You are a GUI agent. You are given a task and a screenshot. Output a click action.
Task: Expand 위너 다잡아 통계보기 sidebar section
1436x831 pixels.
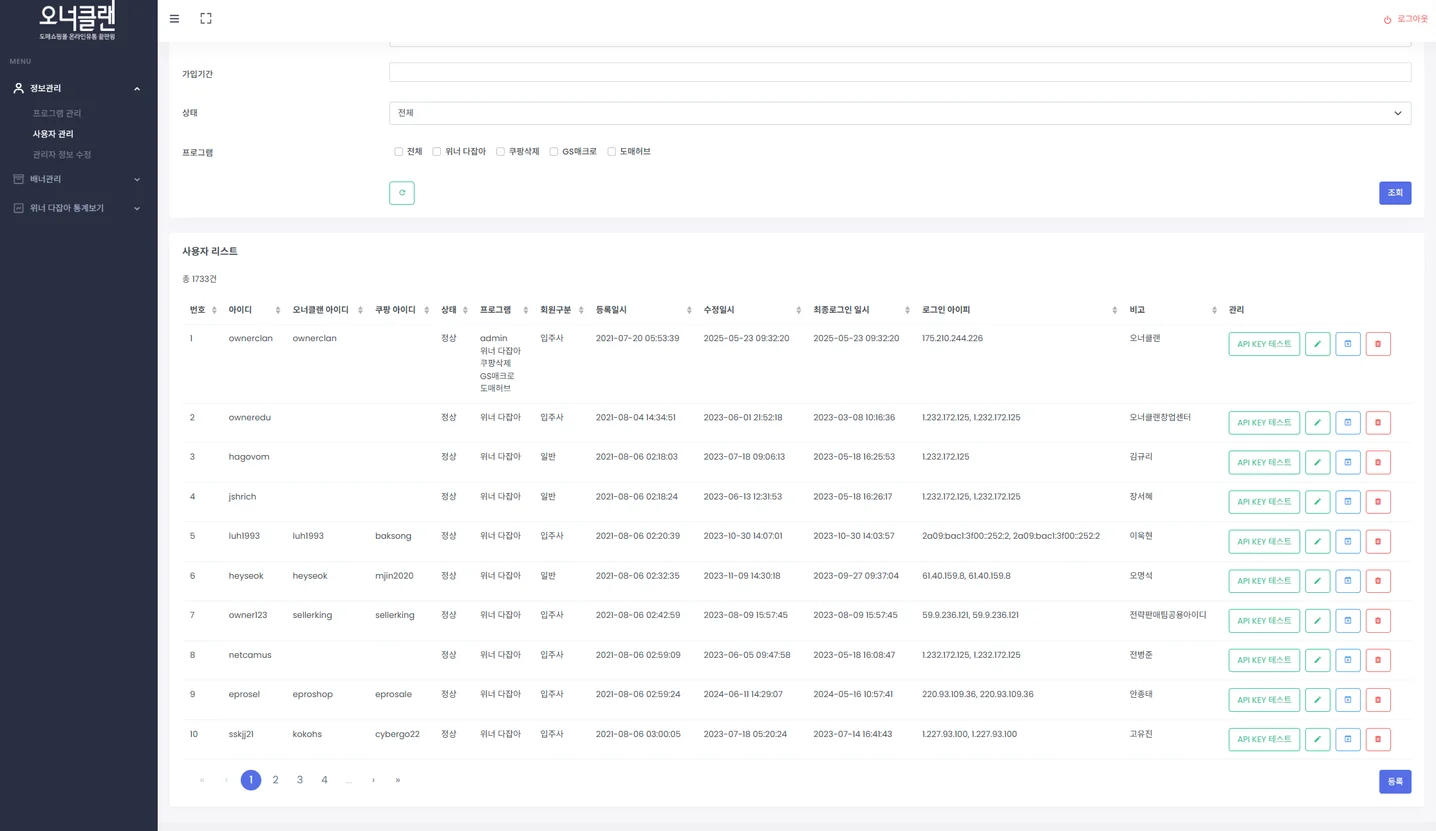pyautogui.click(x=76, y=208)
